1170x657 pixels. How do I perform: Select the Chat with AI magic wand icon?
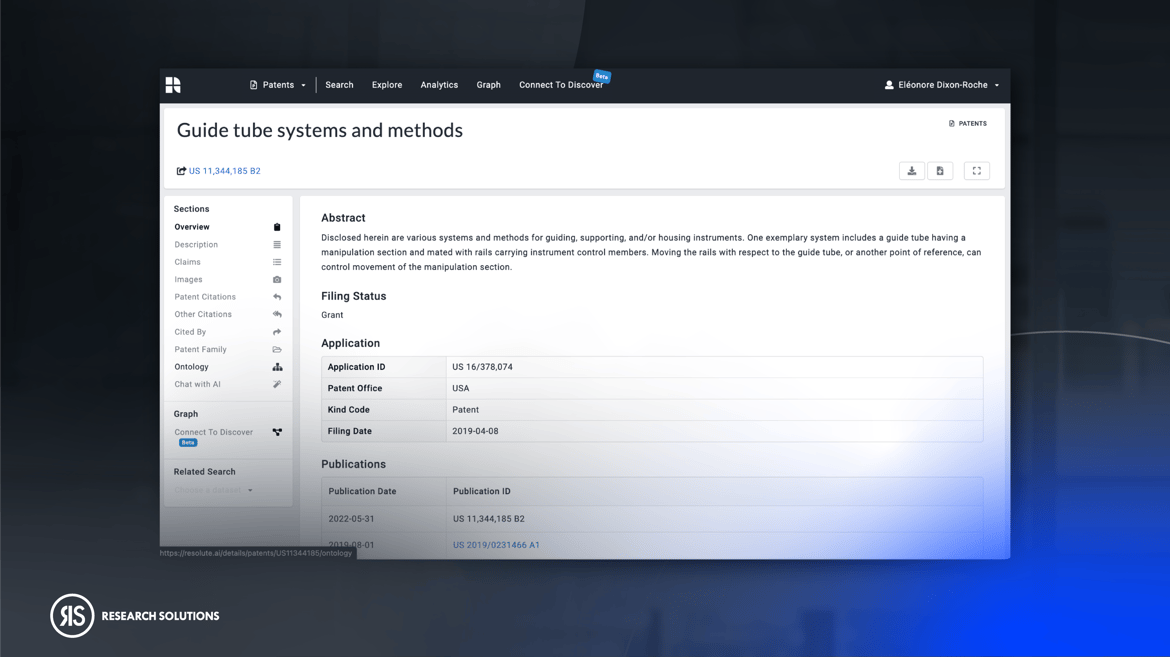coord(278,384)
